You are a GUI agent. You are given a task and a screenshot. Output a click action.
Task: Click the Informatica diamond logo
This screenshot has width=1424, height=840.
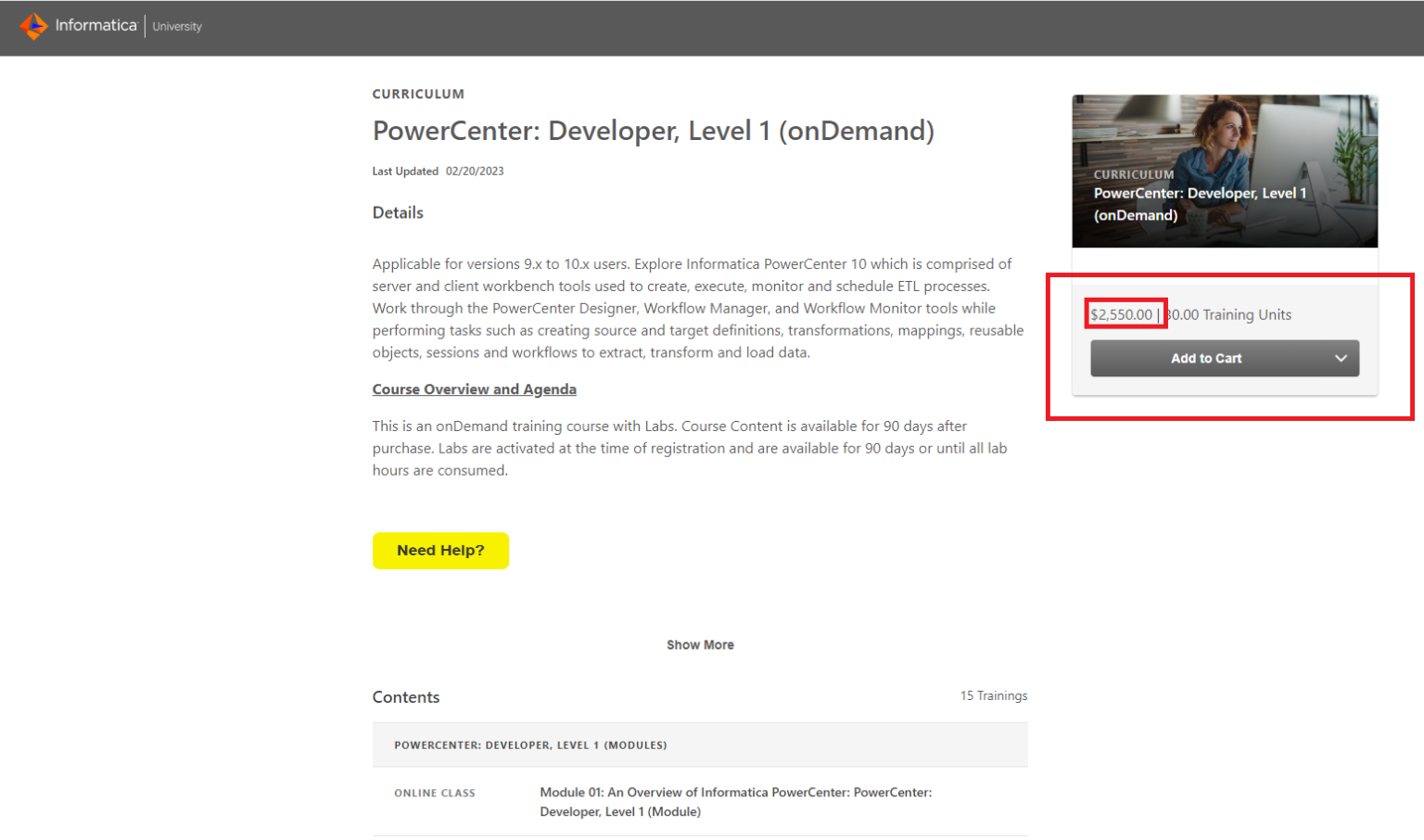click(34, 26)
